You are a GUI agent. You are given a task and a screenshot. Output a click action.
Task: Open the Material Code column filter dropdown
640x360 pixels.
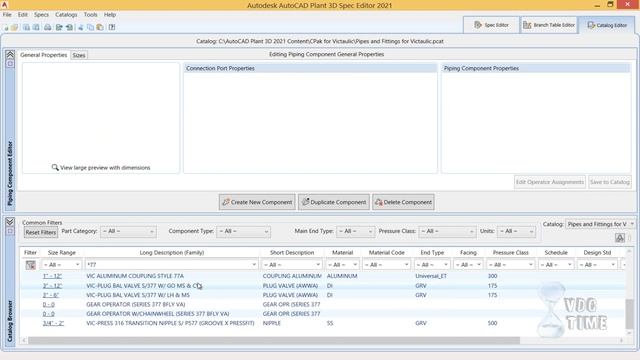[386, 265]
